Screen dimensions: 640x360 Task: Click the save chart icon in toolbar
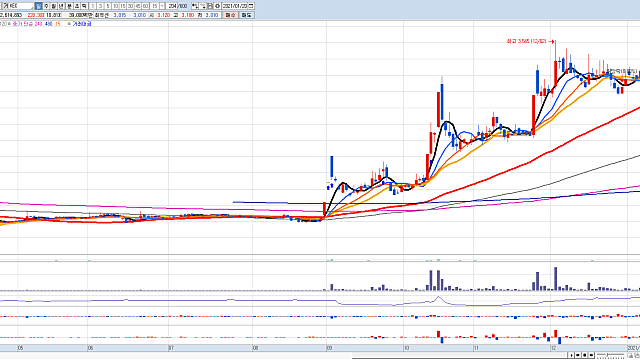(210, 6)
